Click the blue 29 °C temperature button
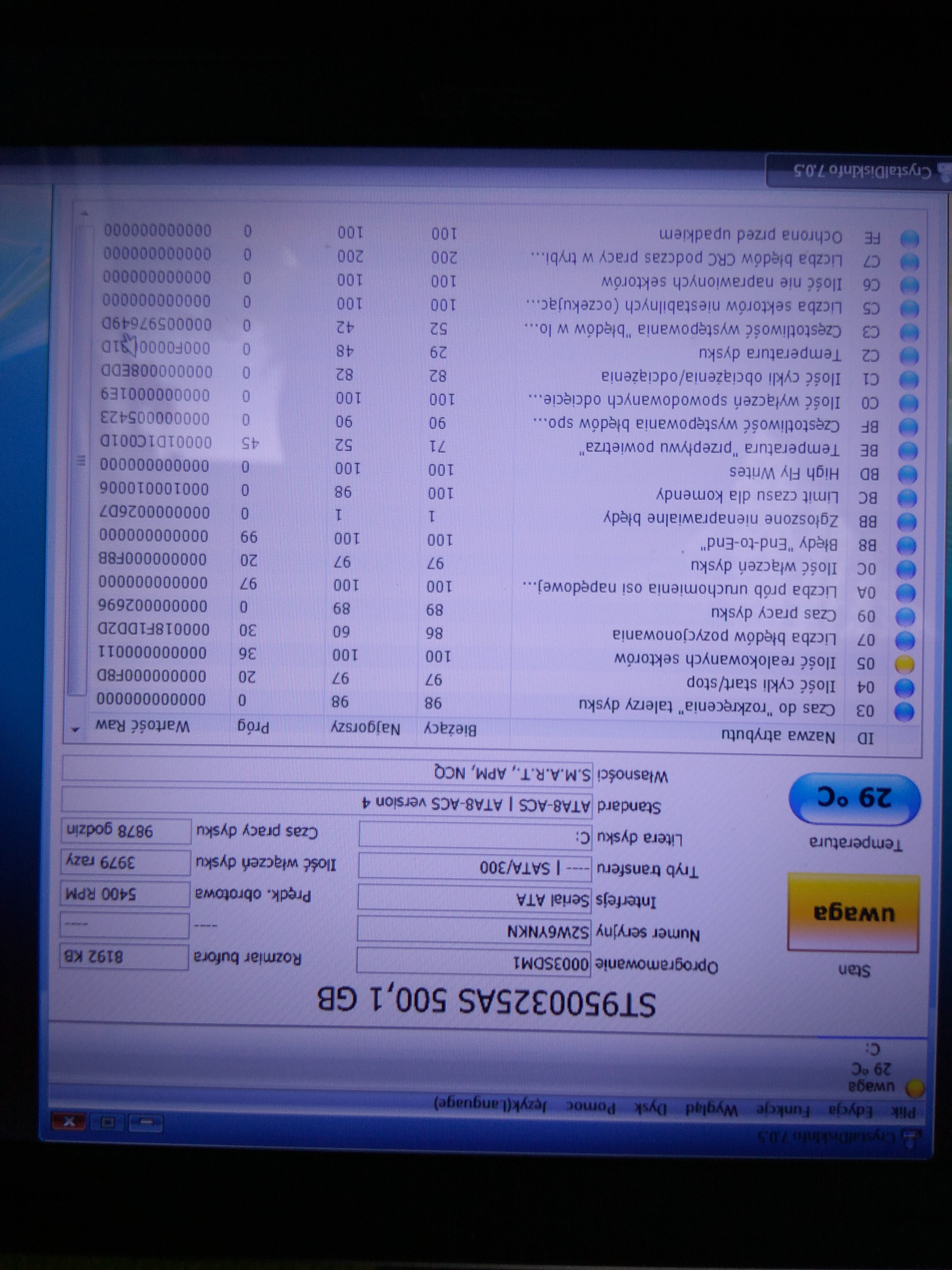The image size is (952, 1270). [x=854, y=799]
